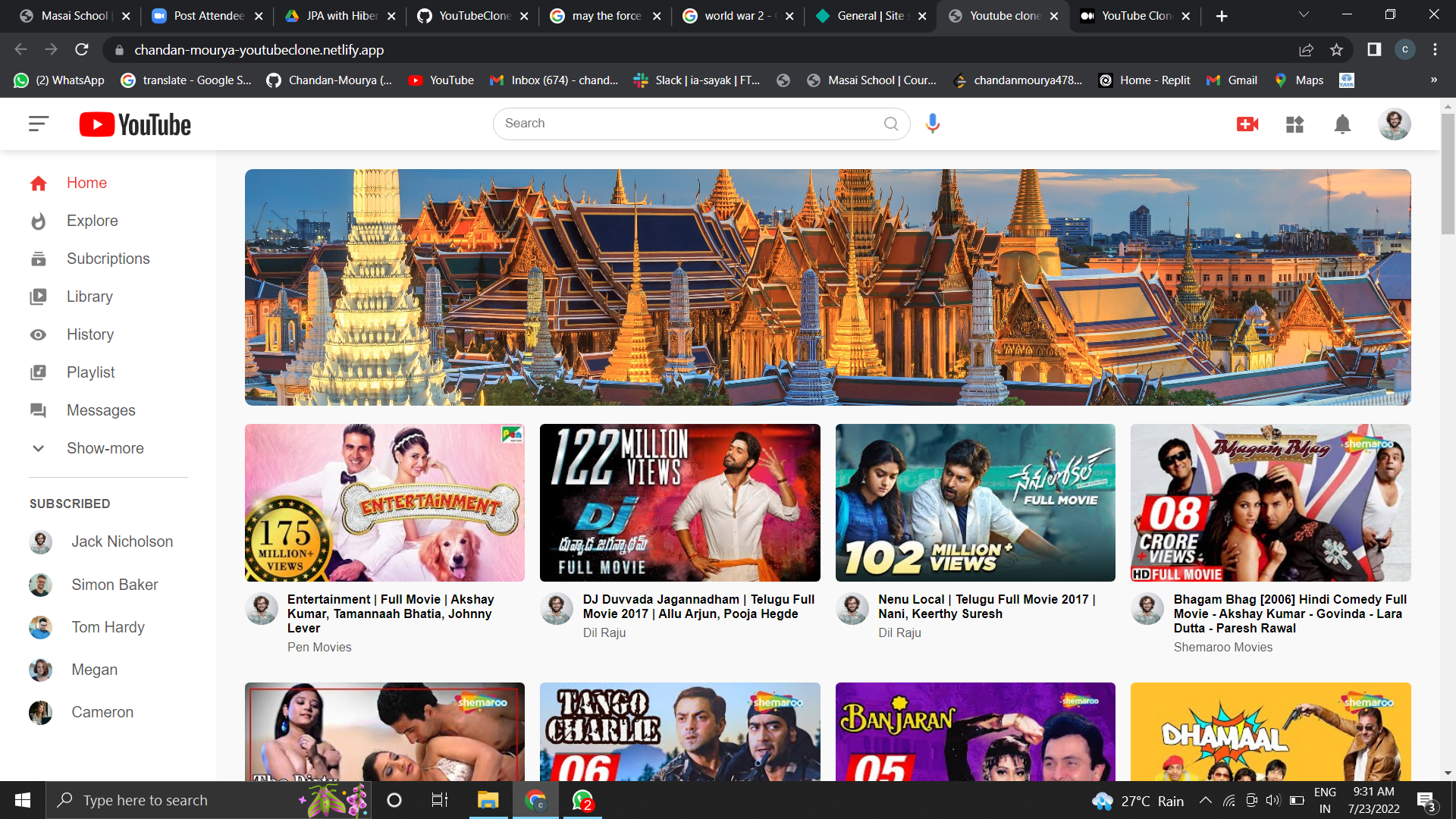Open notifications bell icon
This screenshot has height=819, width=1456.
tap(1342, 124)
